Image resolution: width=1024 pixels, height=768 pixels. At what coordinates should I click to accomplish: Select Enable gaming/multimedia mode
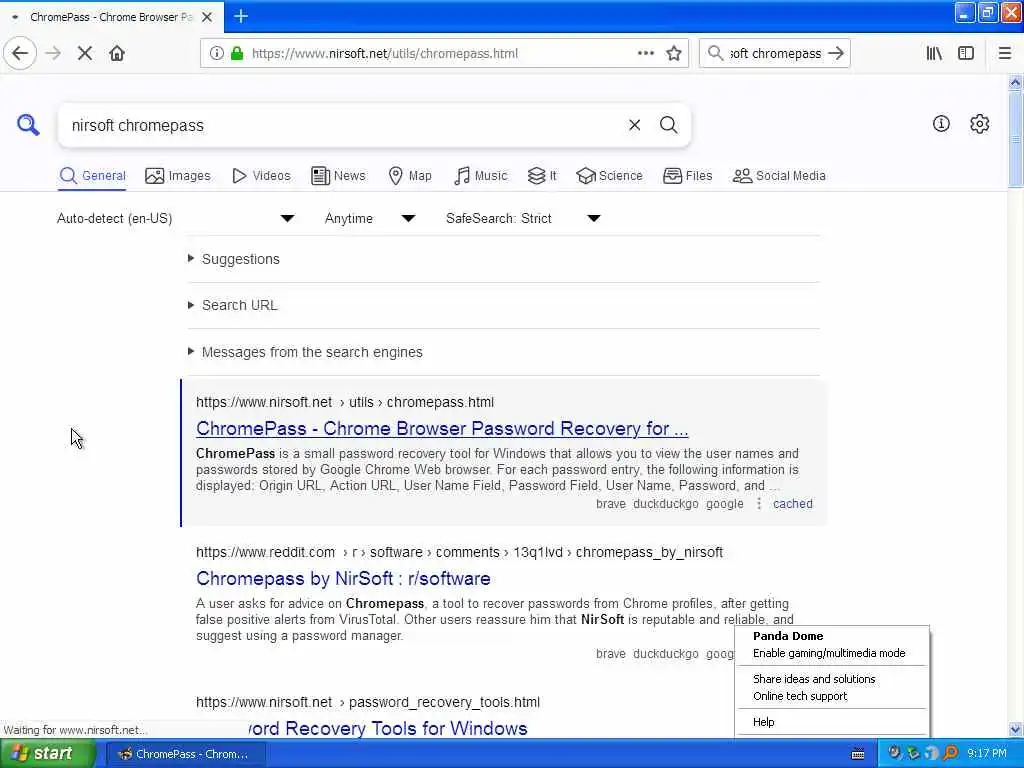coord(829,653)
